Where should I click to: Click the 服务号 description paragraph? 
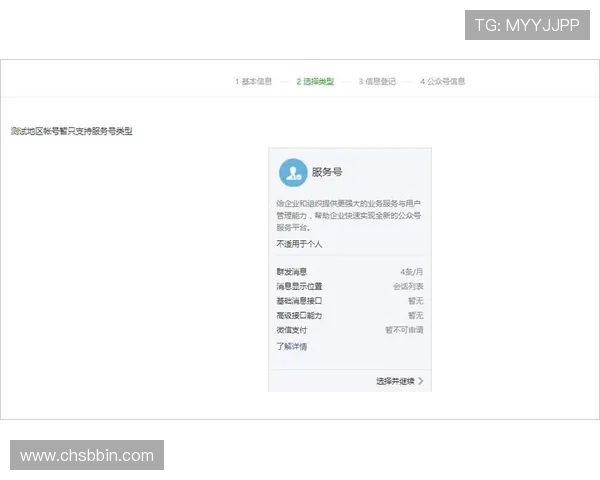click(x=349, y=215)
